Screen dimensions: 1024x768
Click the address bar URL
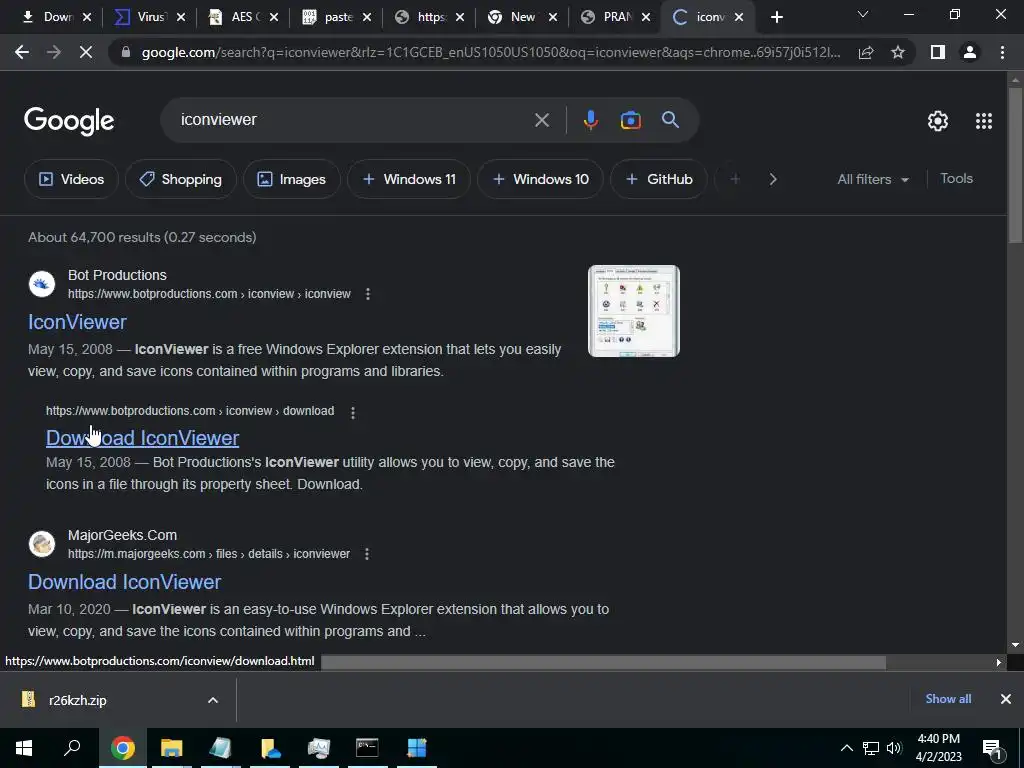(490, 52)
